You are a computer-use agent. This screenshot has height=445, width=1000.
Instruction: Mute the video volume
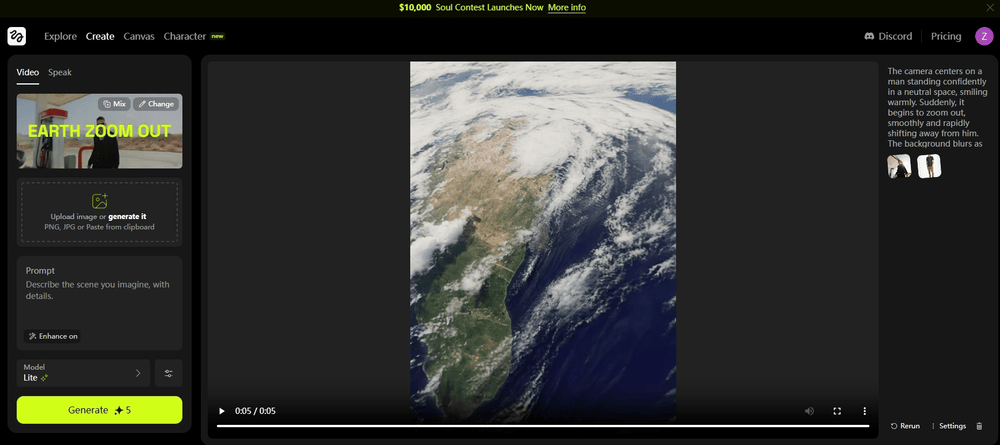tap(809, 411)
